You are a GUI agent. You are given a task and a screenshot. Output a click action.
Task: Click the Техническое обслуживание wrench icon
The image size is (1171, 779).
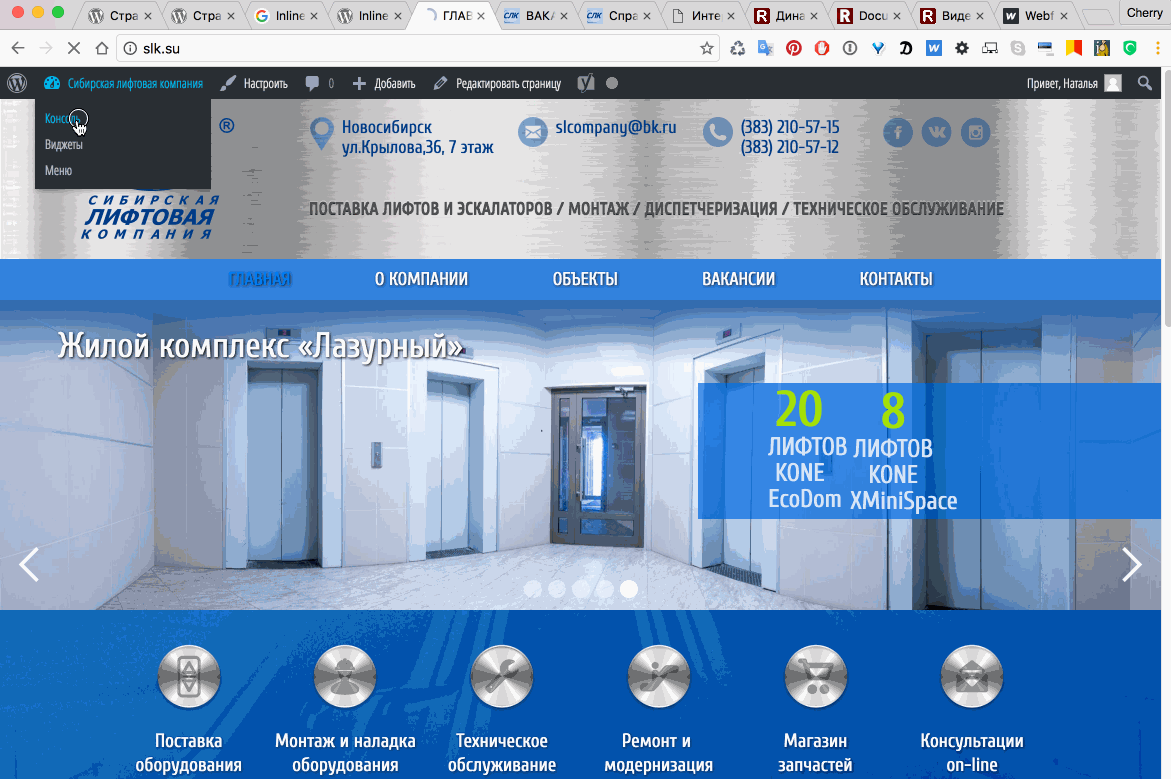point(502,677)
